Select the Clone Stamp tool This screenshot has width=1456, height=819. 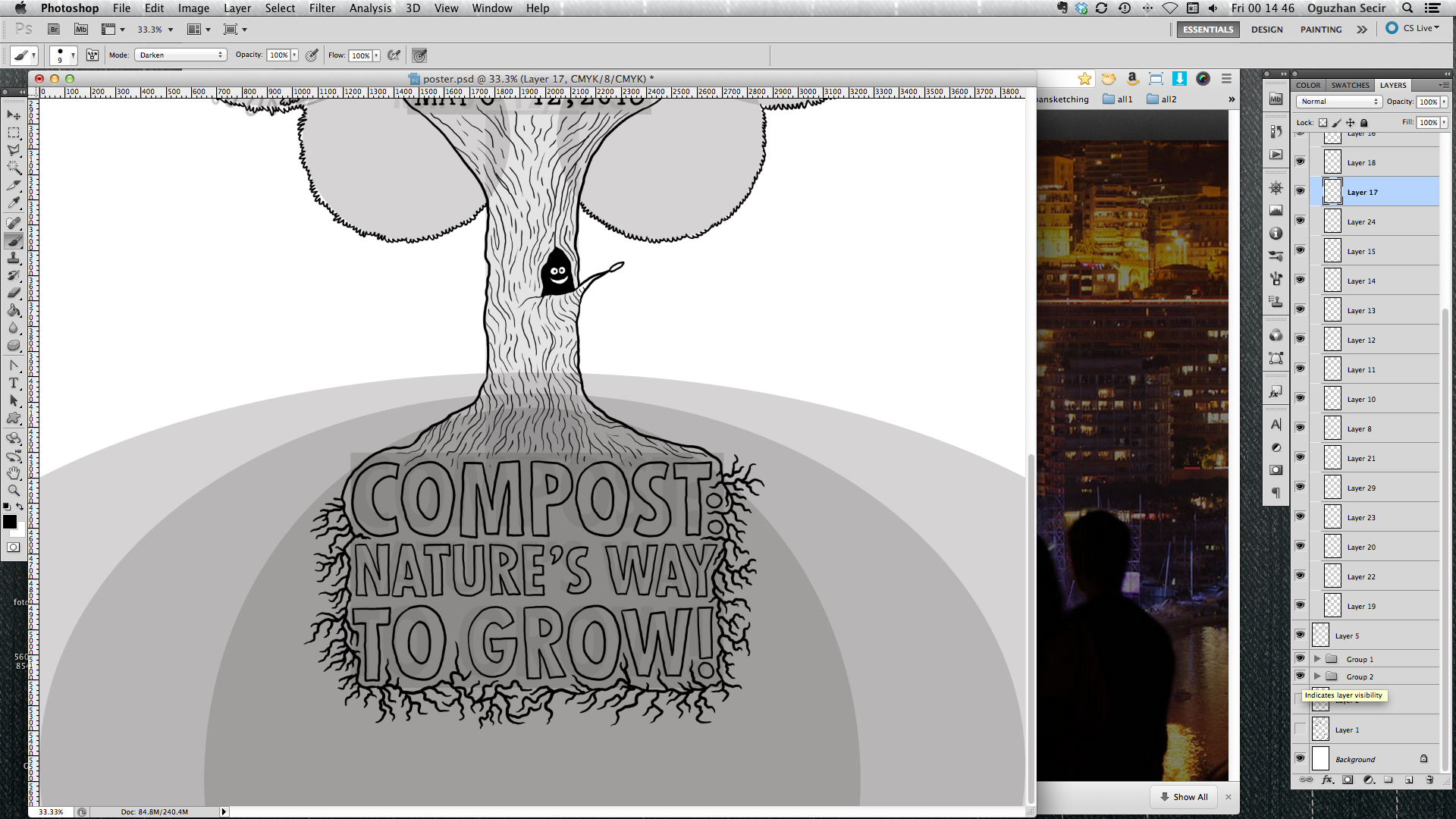14,258
